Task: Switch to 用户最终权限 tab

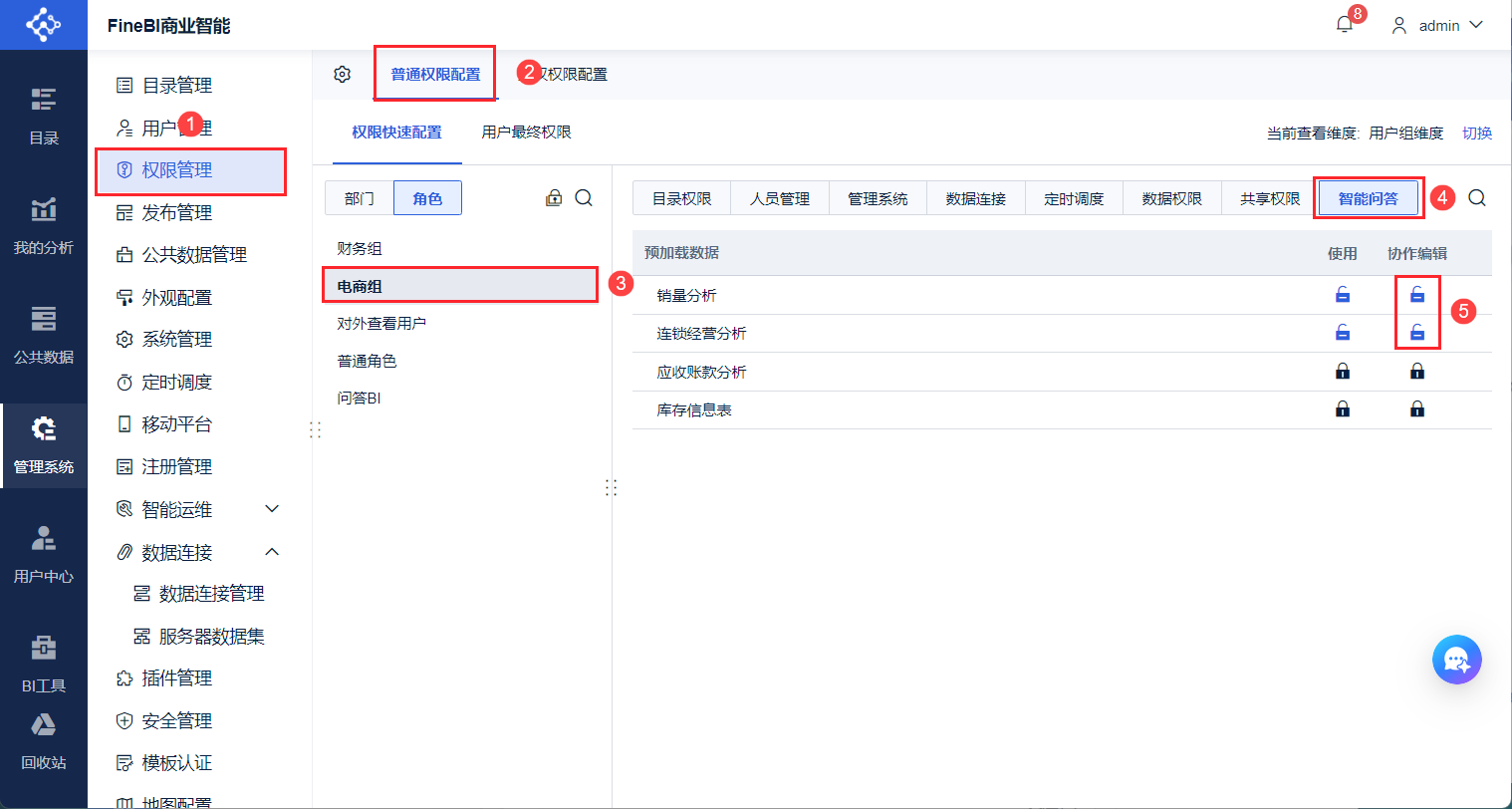Action: coord(526,133)
